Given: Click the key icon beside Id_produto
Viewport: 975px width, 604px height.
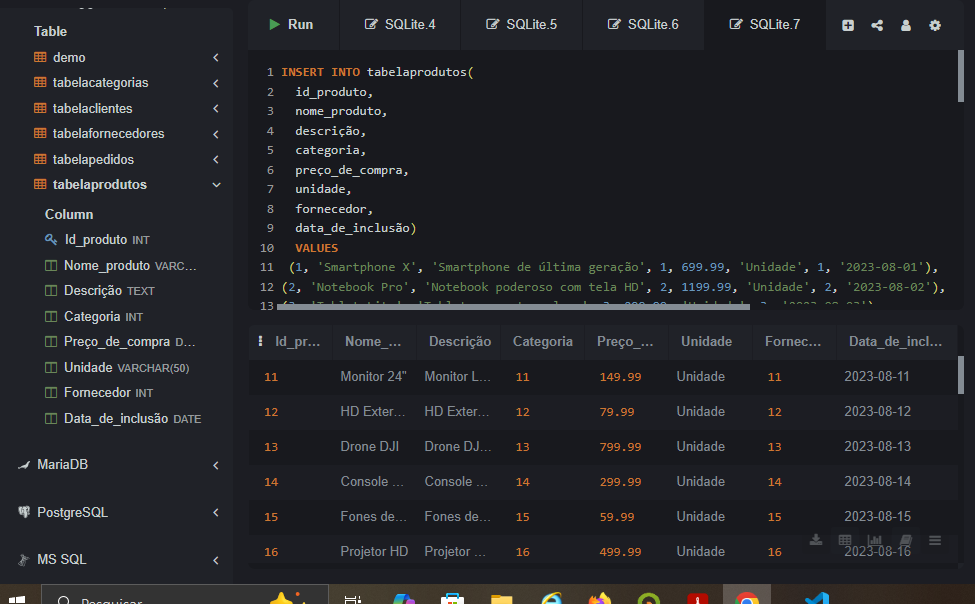Looking at the screenshot, I should pyautogui.click(x=51, y=239).
